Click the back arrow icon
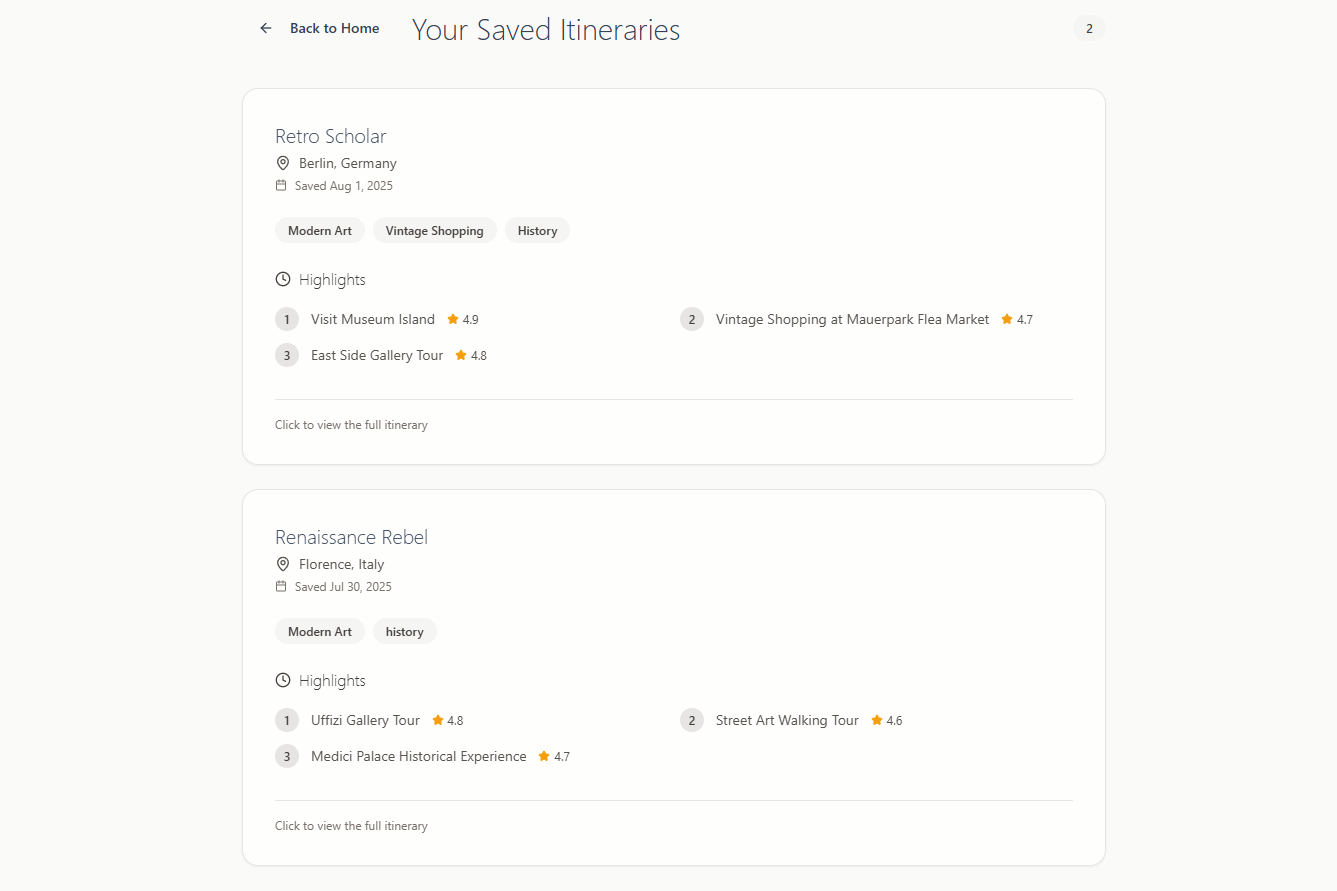Image resolution: width=1337 pixels, height=891 pixels. pyautogui.click(x=266, y=29)
